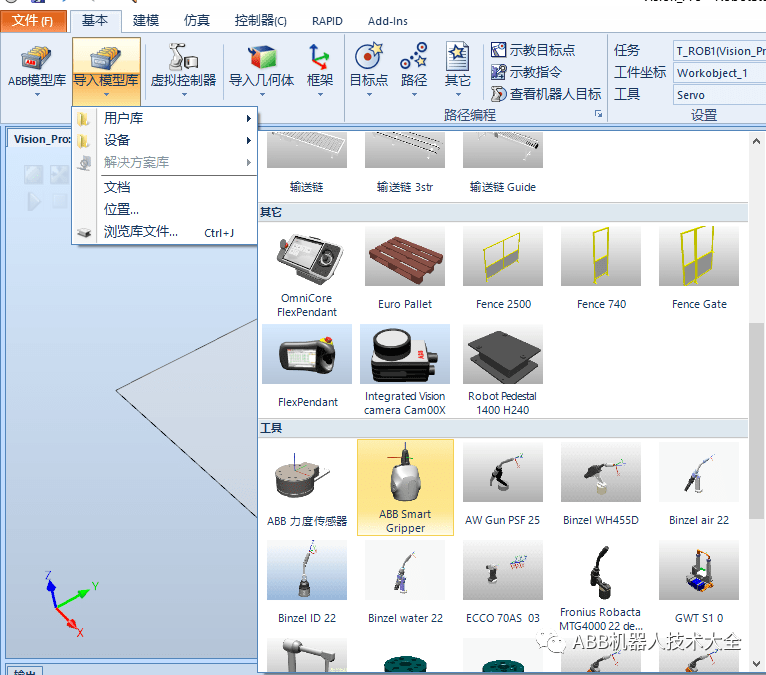766x675 pixels.
Task: Open the ABB模型库 library icon
Action: [x=37, y=58]
